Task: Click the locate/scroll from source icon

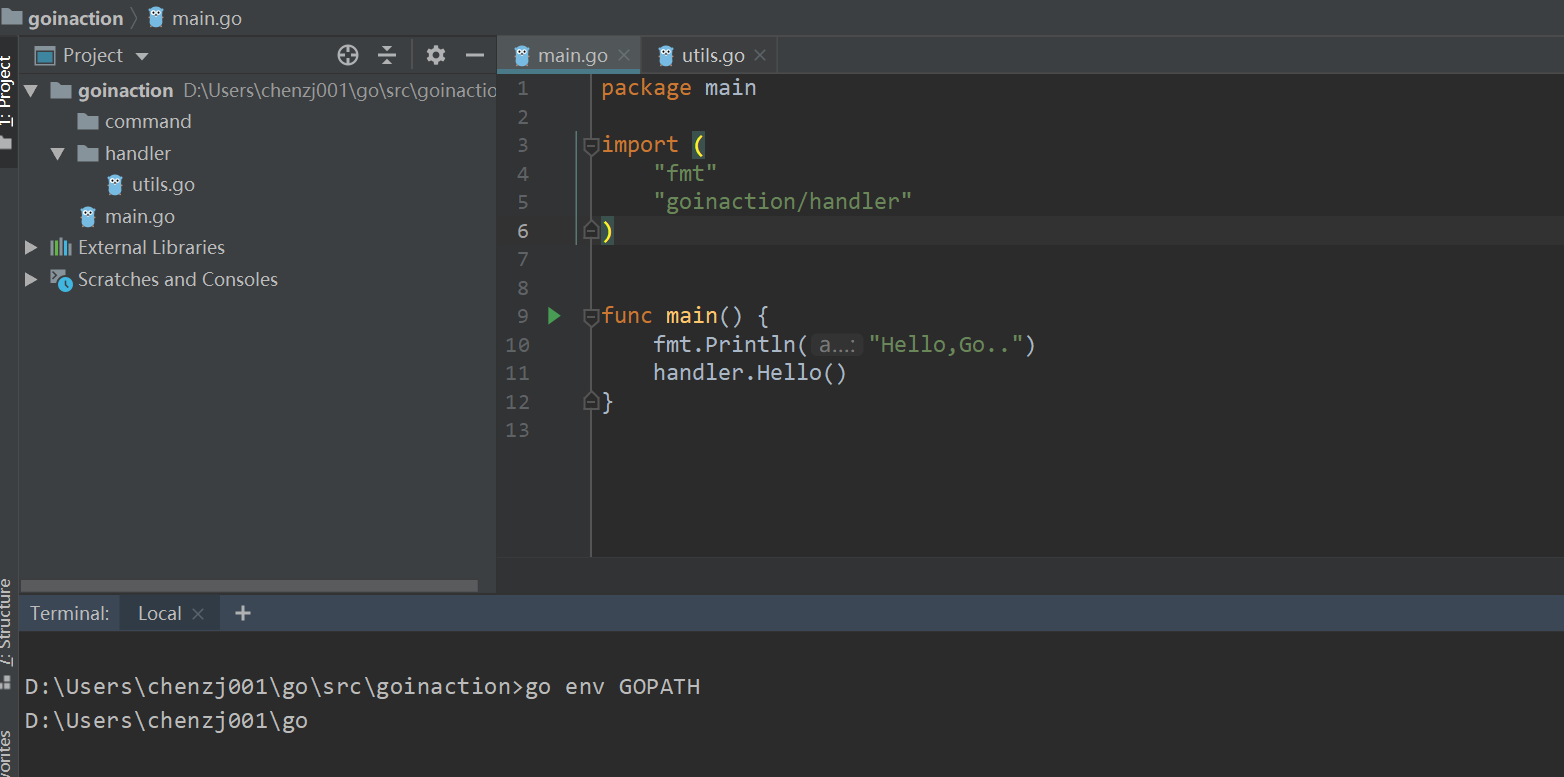Action: click(x=348, y=55)
